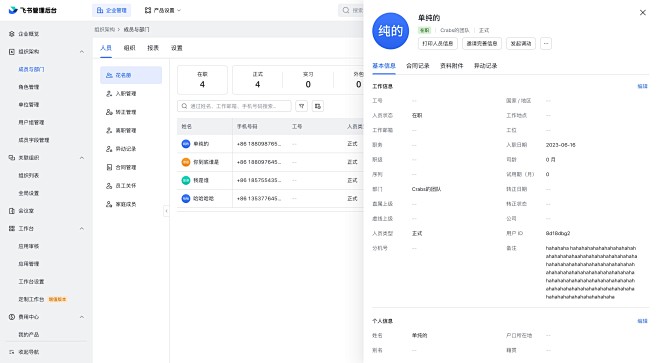Image resolution: width=658 pixels, height=363 pixels.
Task: Click the blue avatar in the first table row
Action: pyautogui.click(x=186, y=144)
